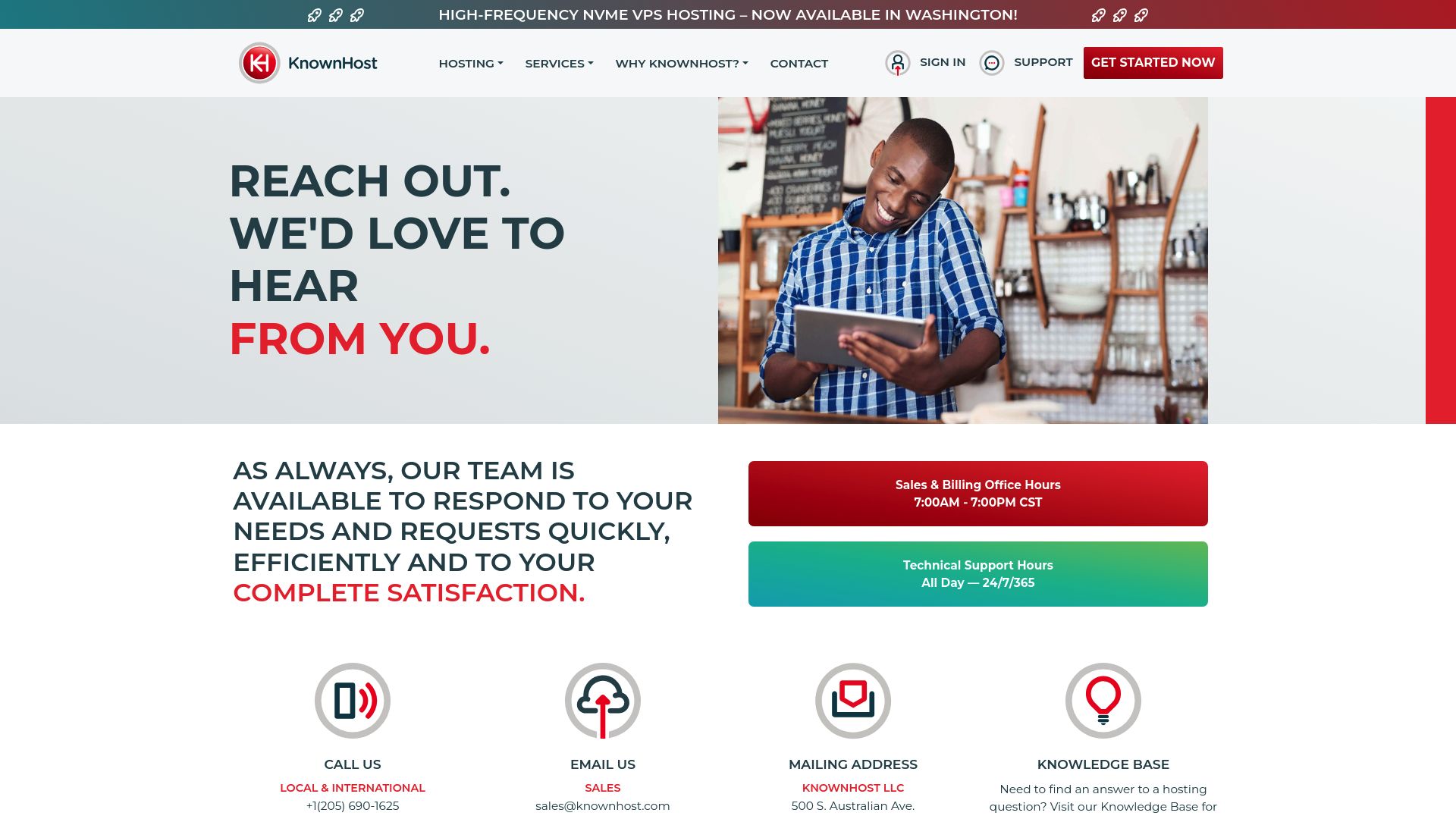Toggle the top announcement banner link
The width and height of the screenshot is (1456, 819).
click(728, 14)
